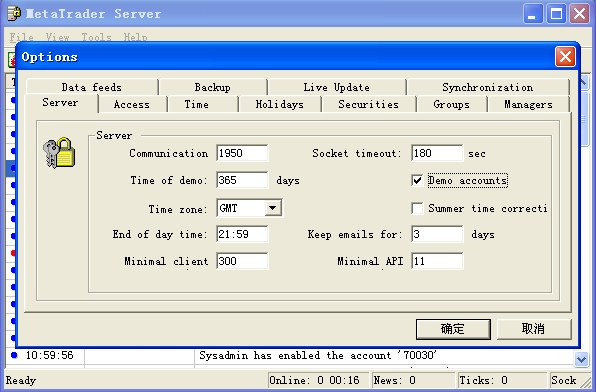Open the File menu in MetaTrader Server
The image size is (596, 392).
21,37
